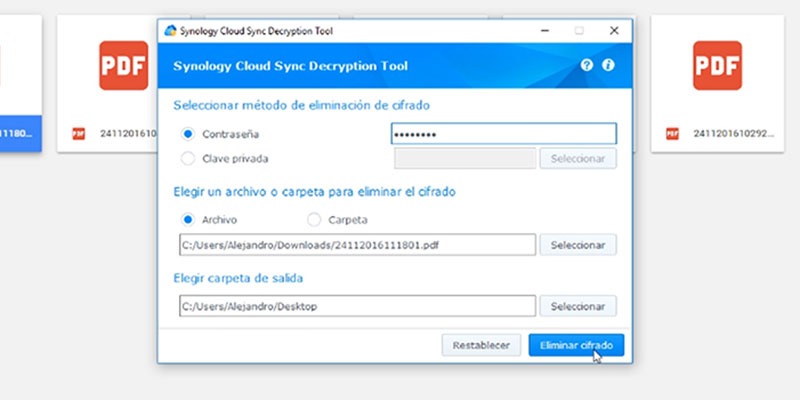Click Seleccionar next to output folder
Screen dimensions: 800x400
pos(578,306)
